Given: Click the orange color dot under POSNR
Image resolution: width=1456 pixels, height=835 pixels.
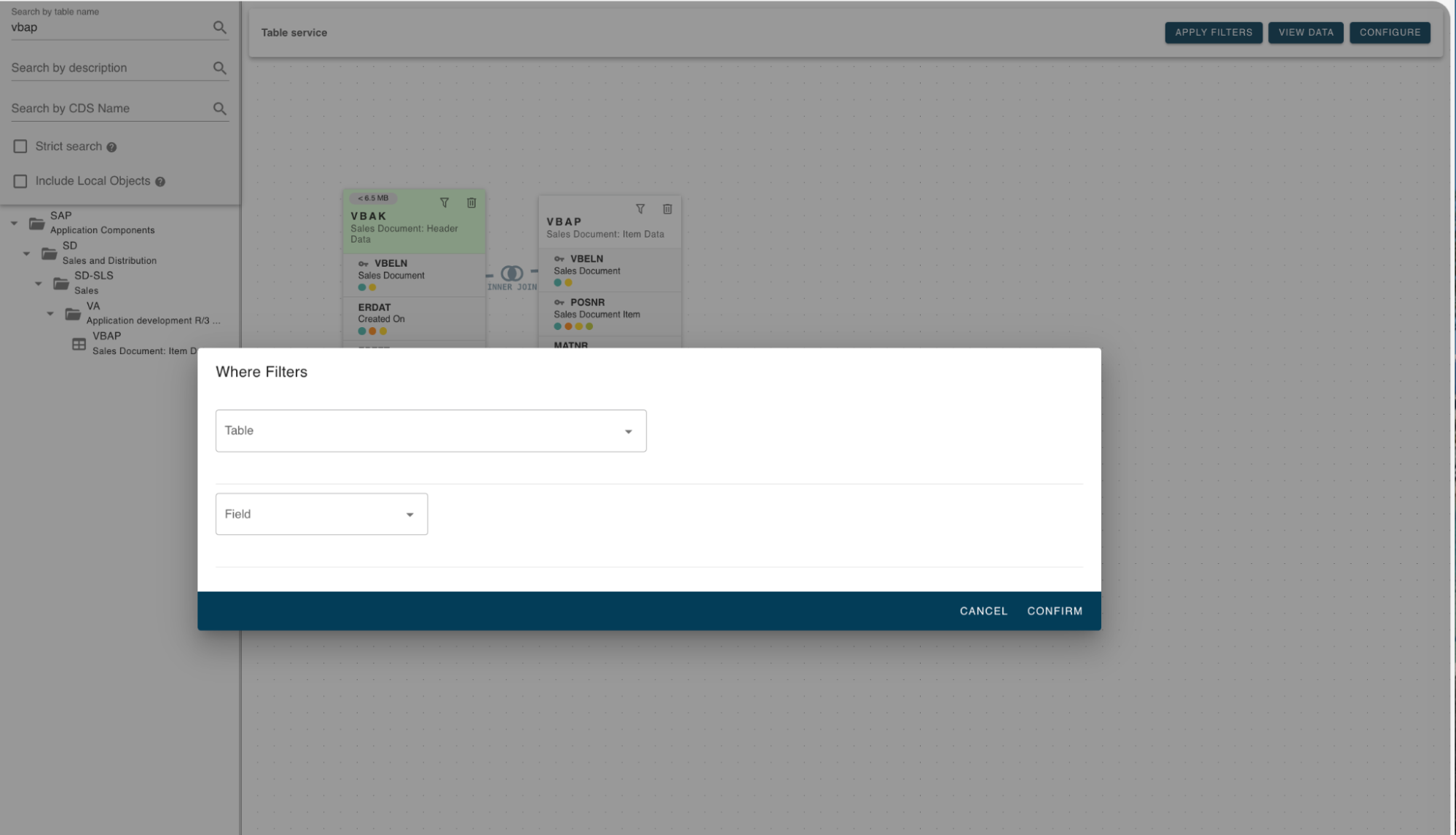Looking at the screenshot, I should click(x=567, y=326).
